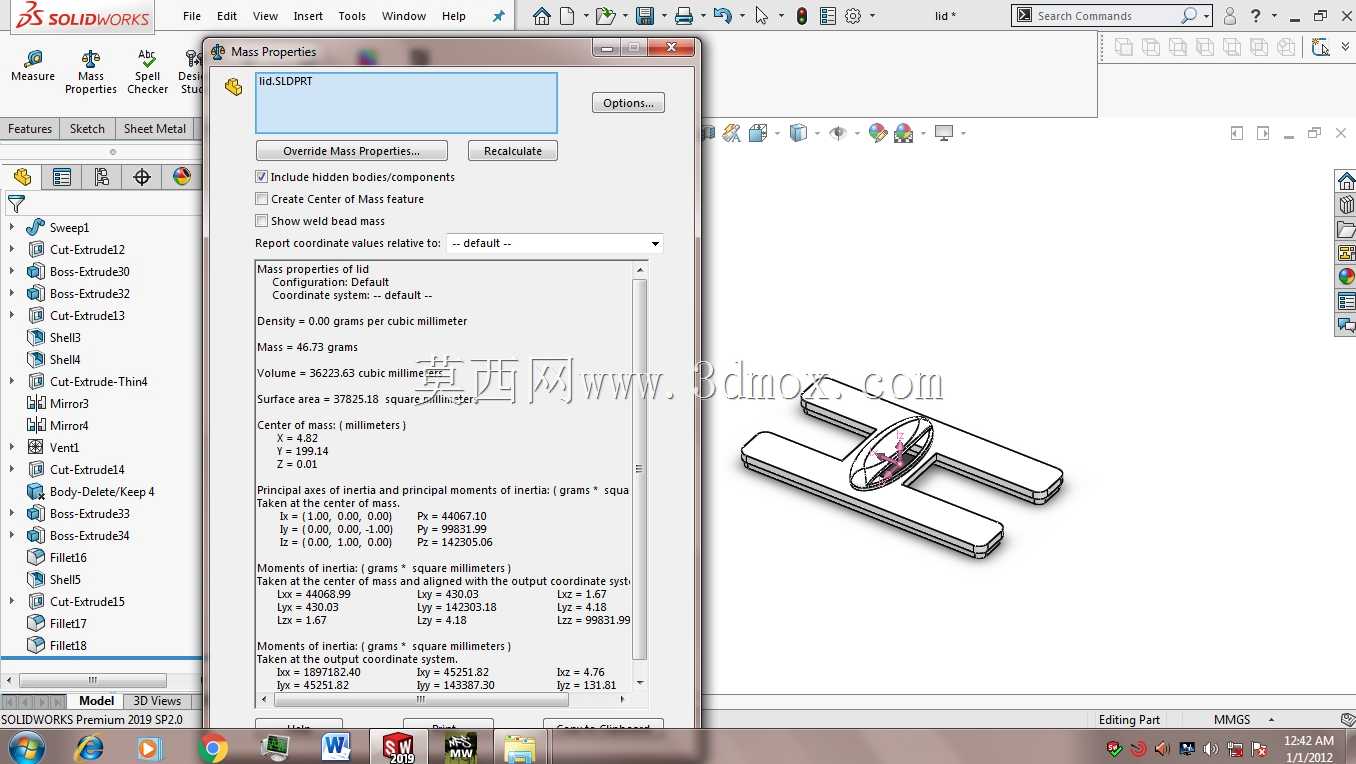
Task: Switch to the 3D Views tab
Action: click(x=157, y=701)
